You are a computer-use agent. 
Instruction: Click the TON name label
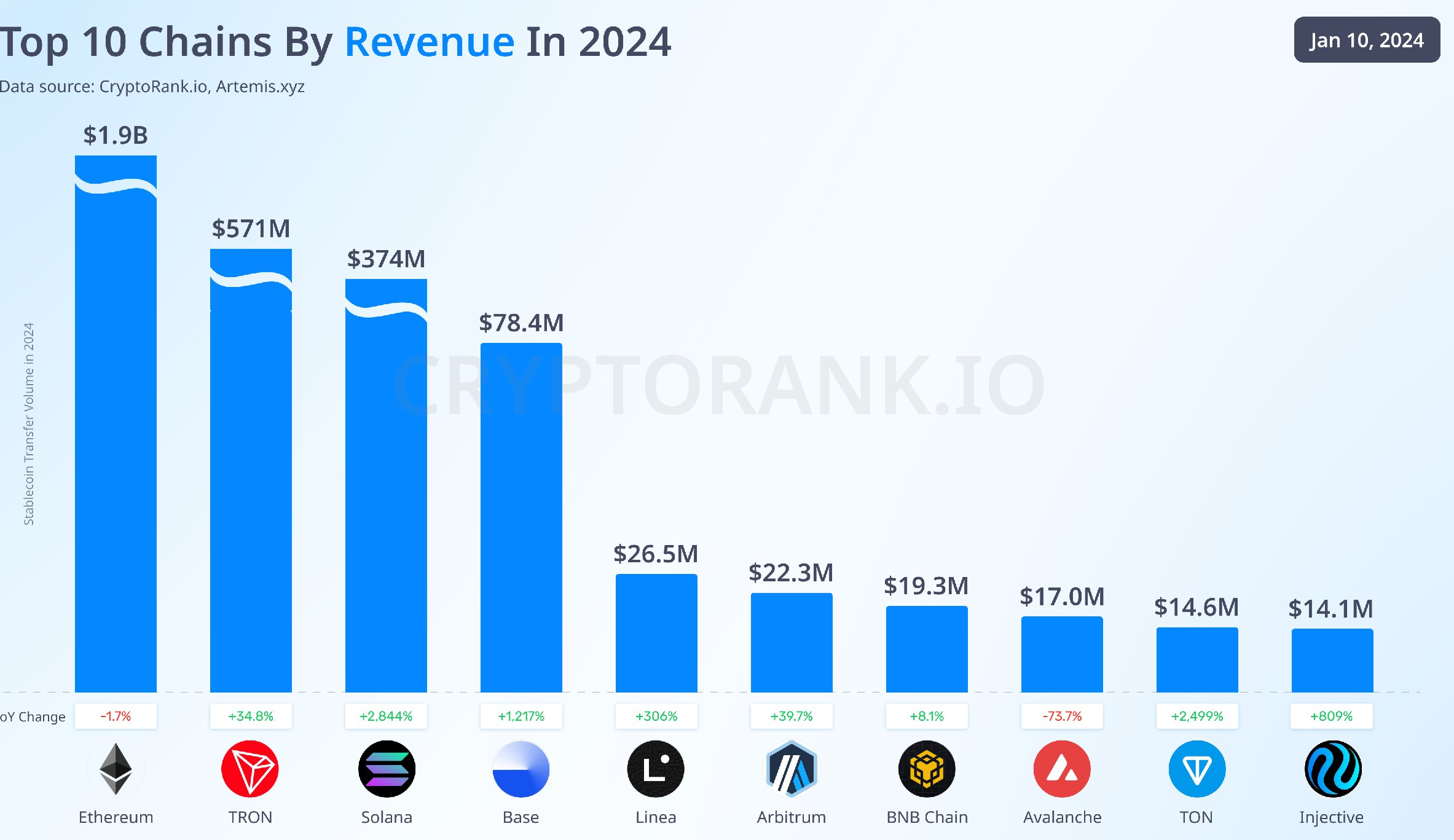(1196, 817)
